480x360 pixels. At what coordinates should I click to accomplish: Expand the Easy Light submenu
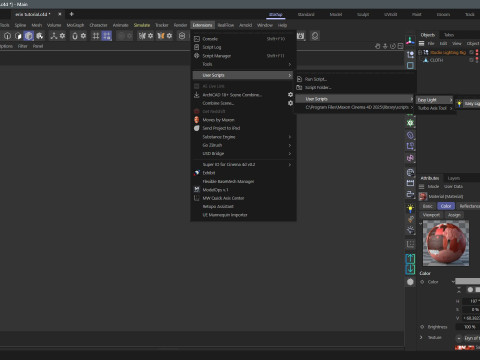[435, 100]
